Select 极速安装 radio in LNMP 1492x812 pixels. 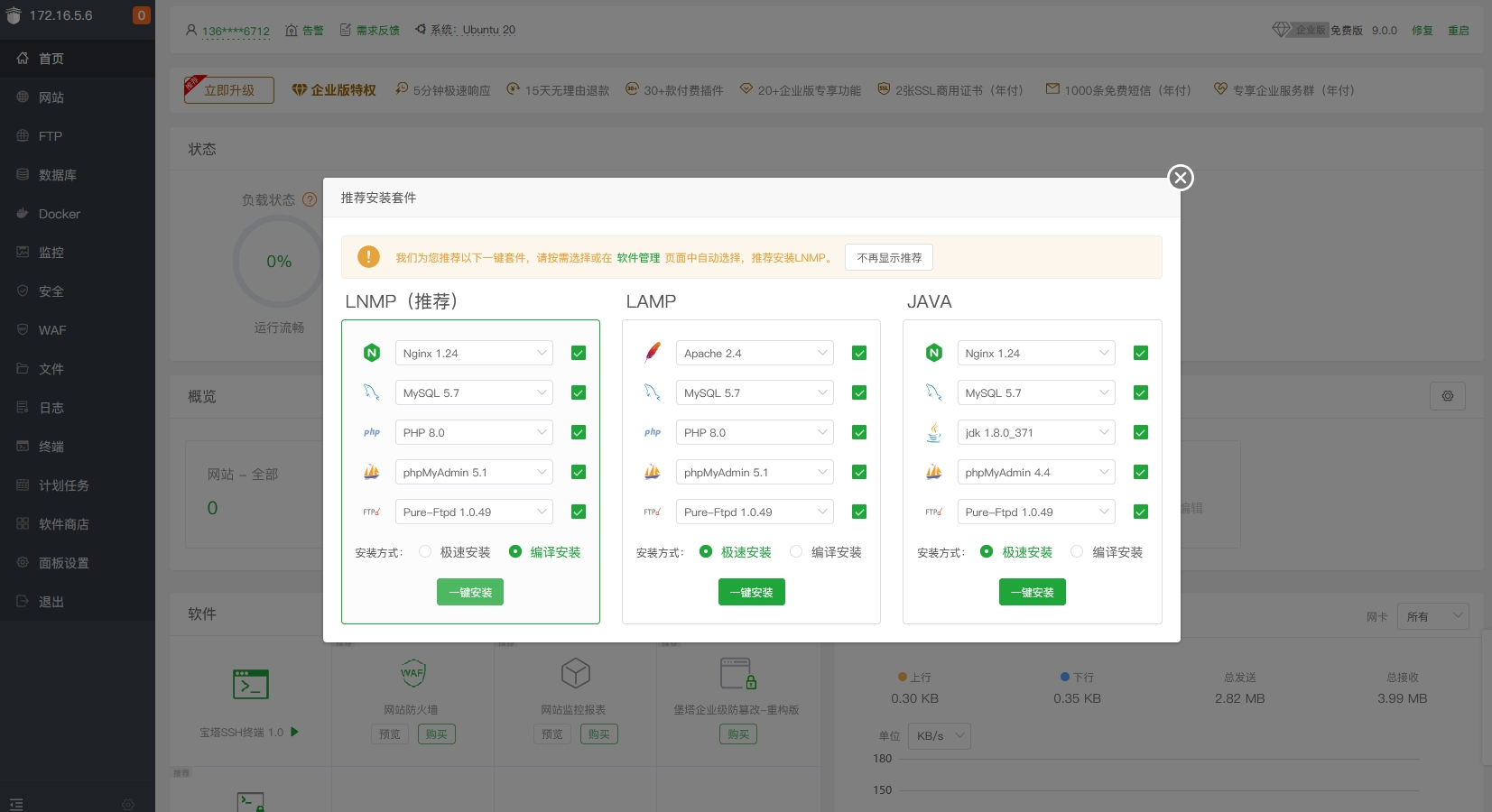pos(425,551)
